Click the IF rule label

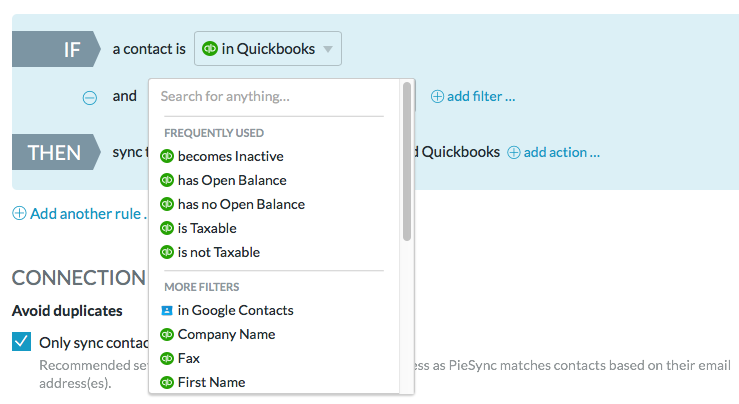[x=57, y=49]
